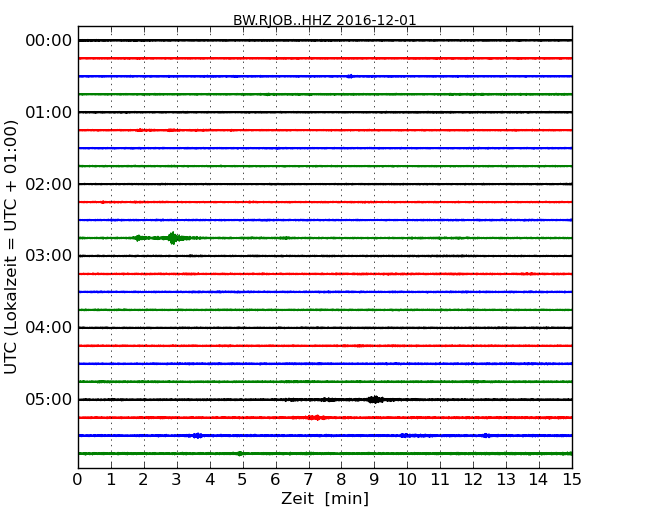The width and height of the screenshot is (650, 520).
Task: Click the black seismic burst at 05:00 near minute 9
Action: point(375,399)
